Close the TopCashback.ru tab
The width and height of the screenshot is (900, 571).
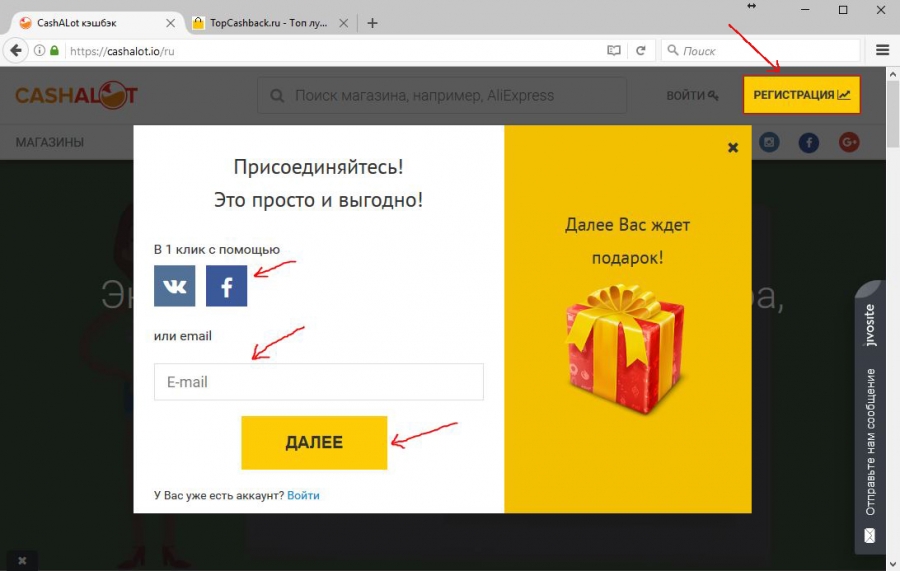click(343, 23)
